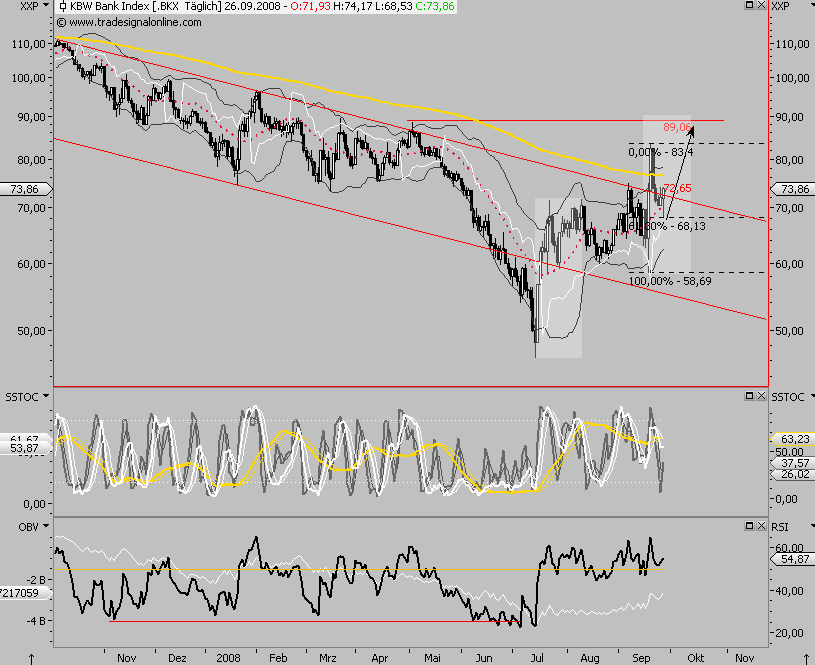Click the Okt month label on time axis
Viewport: 815px width, 665px height.
pos(695,658)
